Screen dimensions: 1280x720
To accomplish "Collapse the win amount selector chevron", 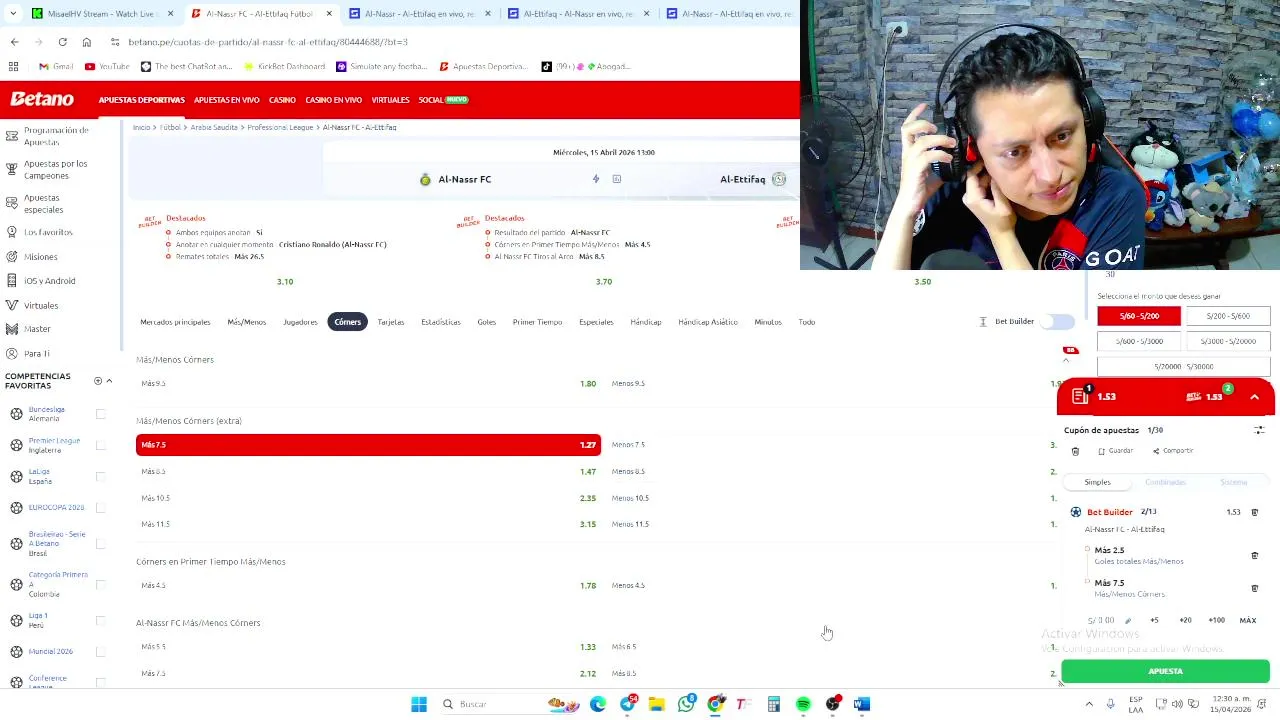I will (1066, 359).
